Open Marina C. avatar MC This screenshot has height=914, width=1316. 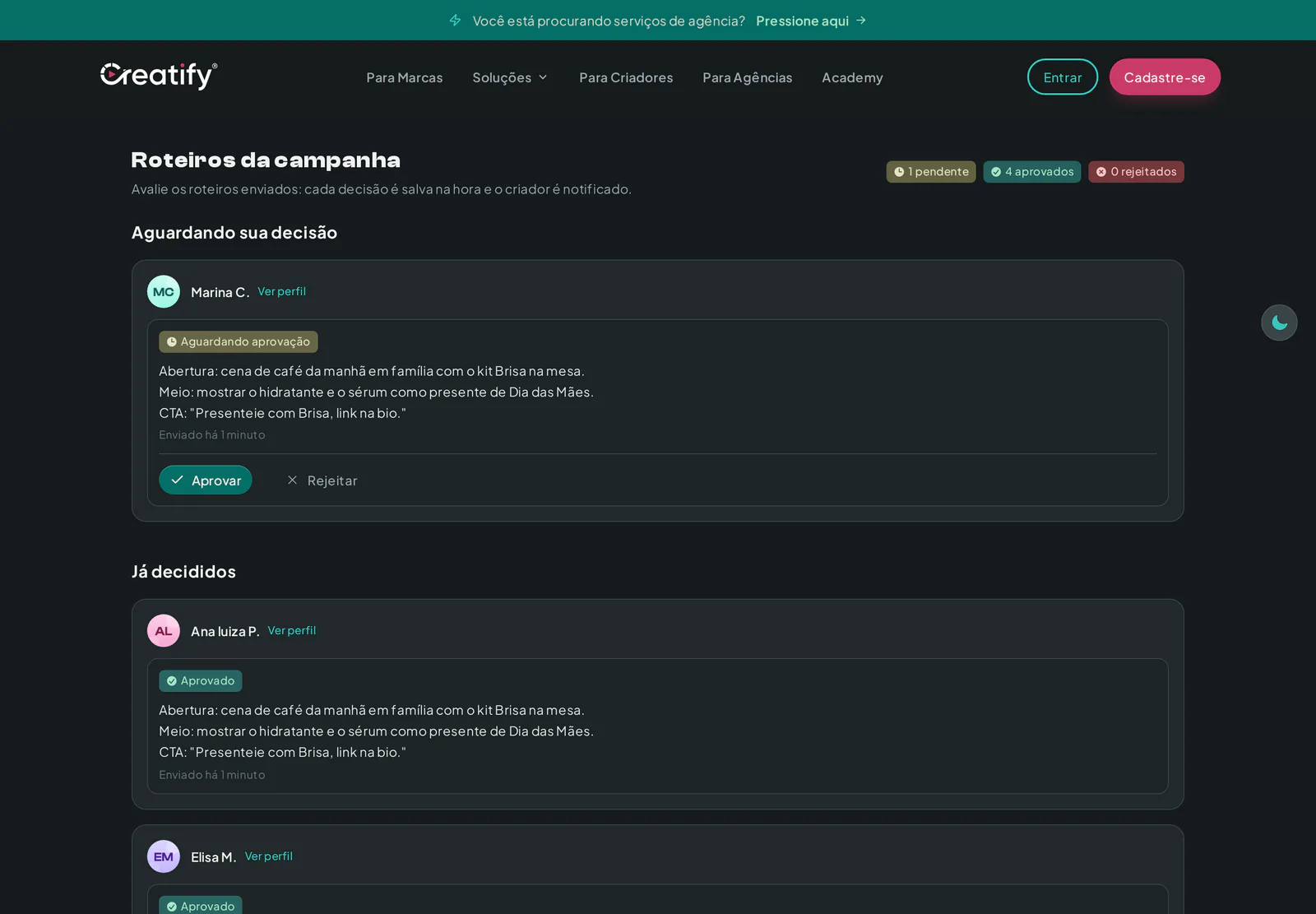pos(164,292)
